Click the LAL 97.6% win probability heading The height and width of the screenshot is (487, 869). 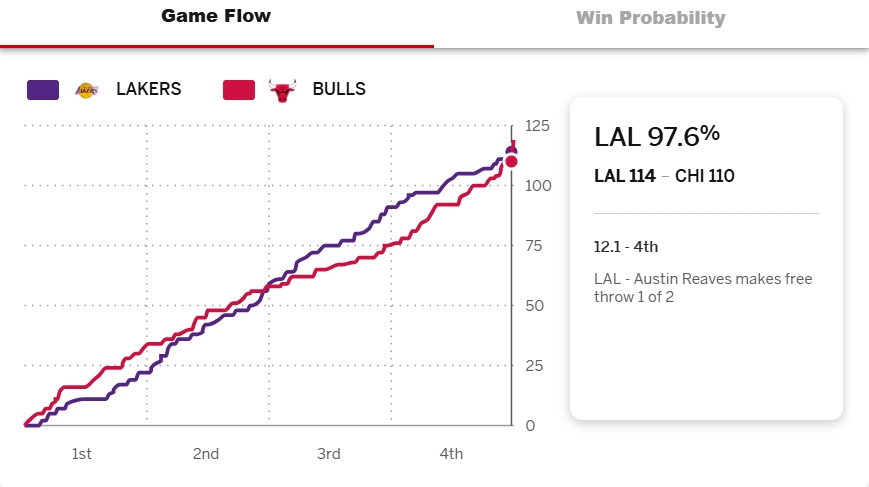656,136
